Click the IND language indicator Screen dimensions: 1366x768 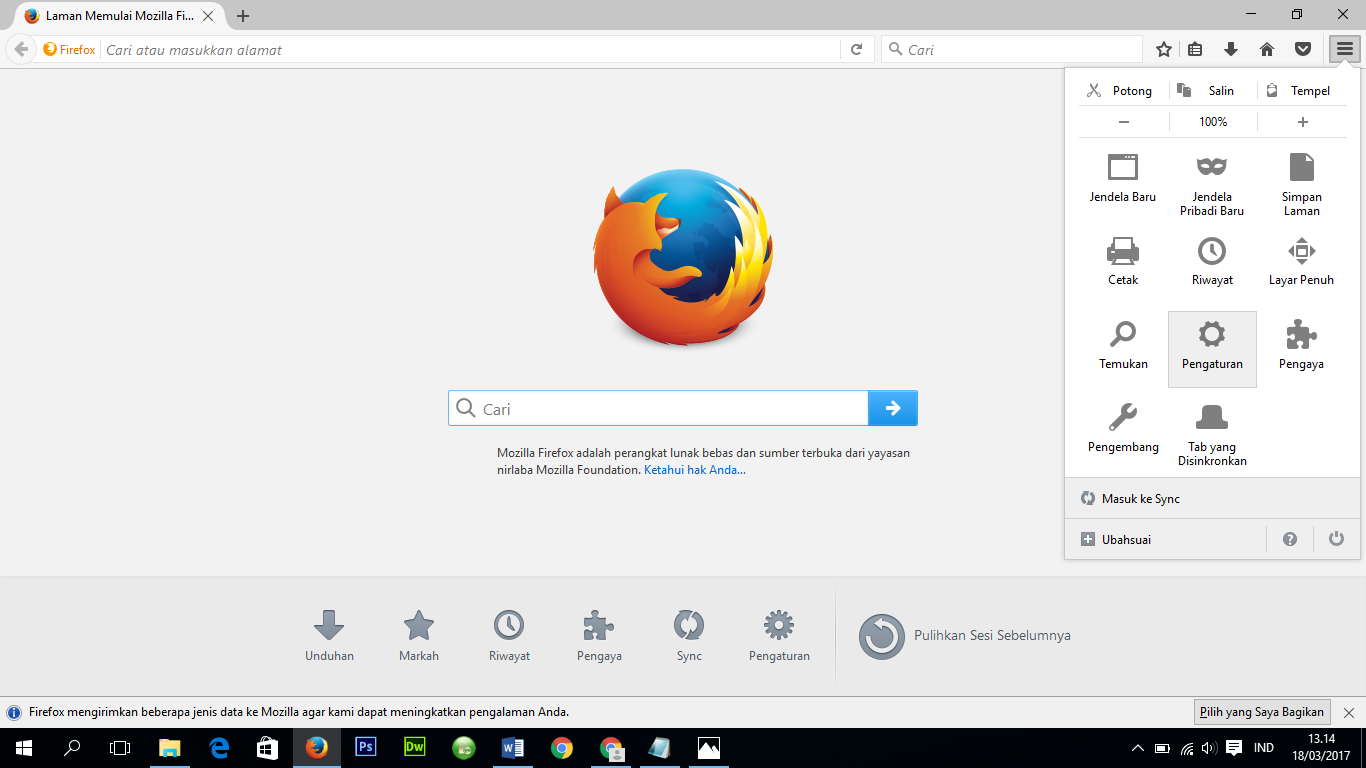point(1264,747)
